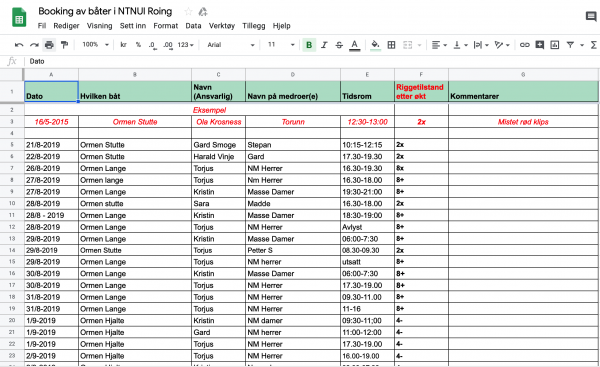The width and height of the screenshot is (600, 367).
Task: Click the insert link icon
Action: 524,45
